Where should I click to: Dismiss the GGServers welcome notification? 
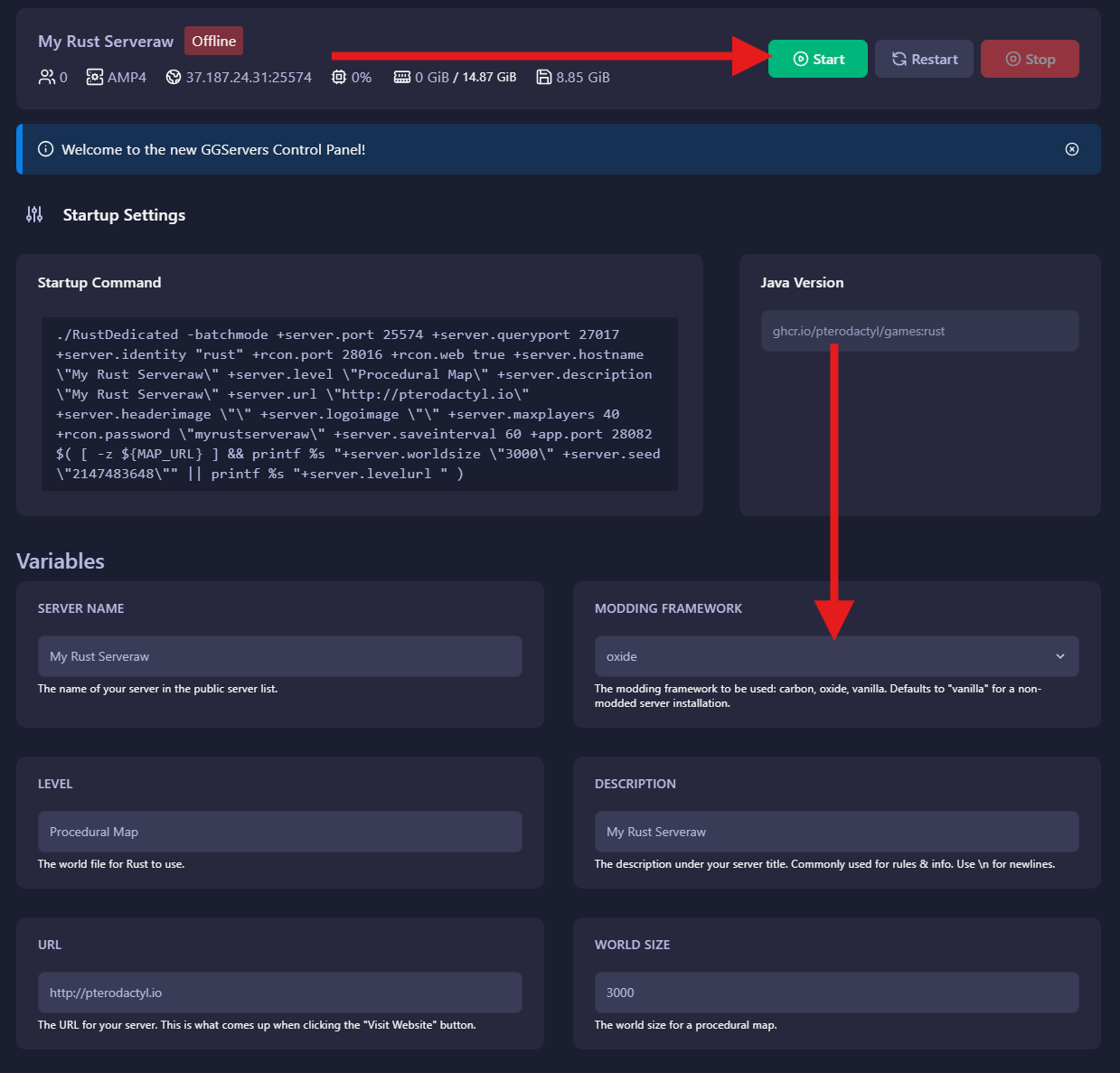1071,149
